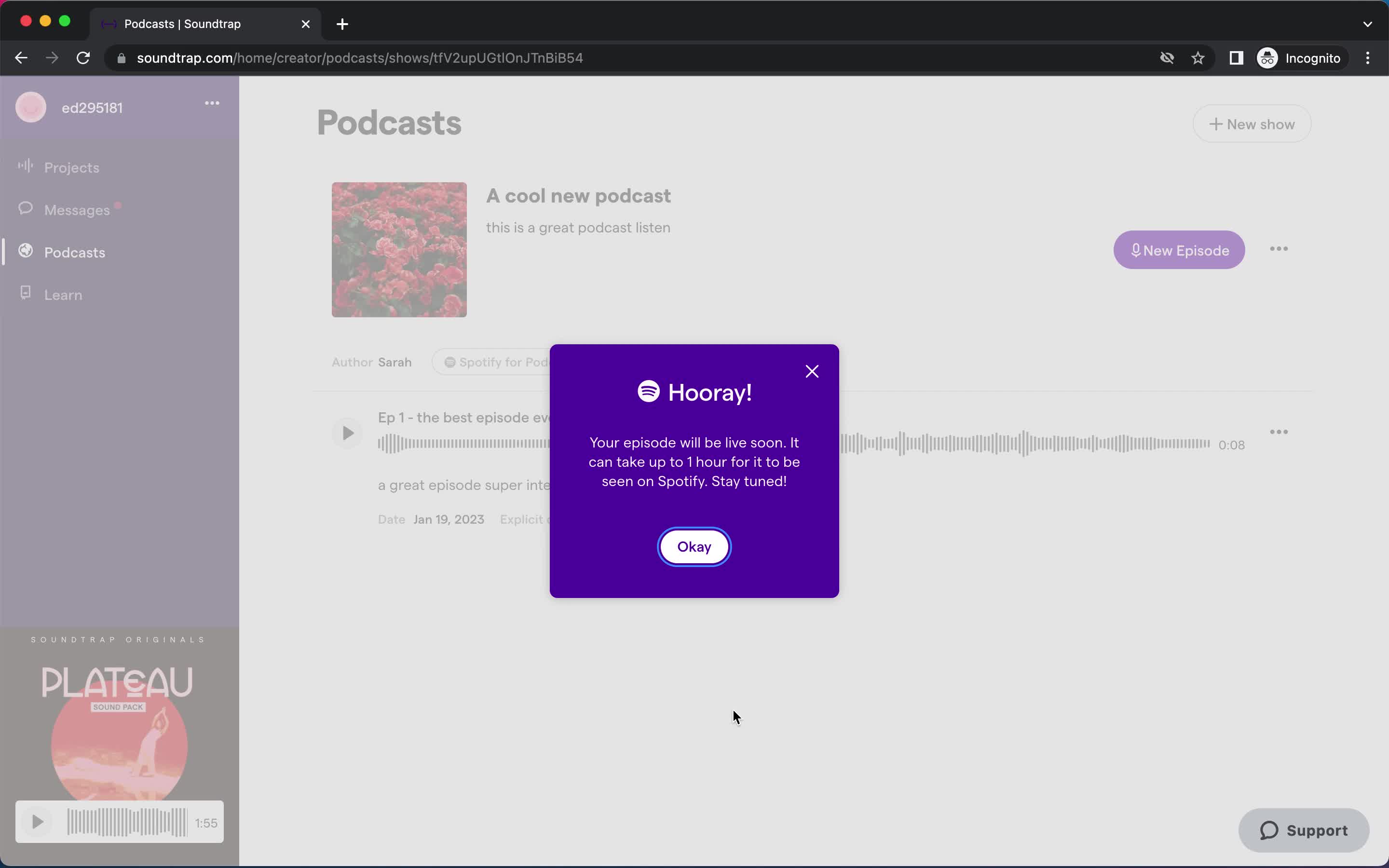Click the Projects sidebar icon
The width and height of the screenshot is (1389, 868).
(x=25, y=167)
